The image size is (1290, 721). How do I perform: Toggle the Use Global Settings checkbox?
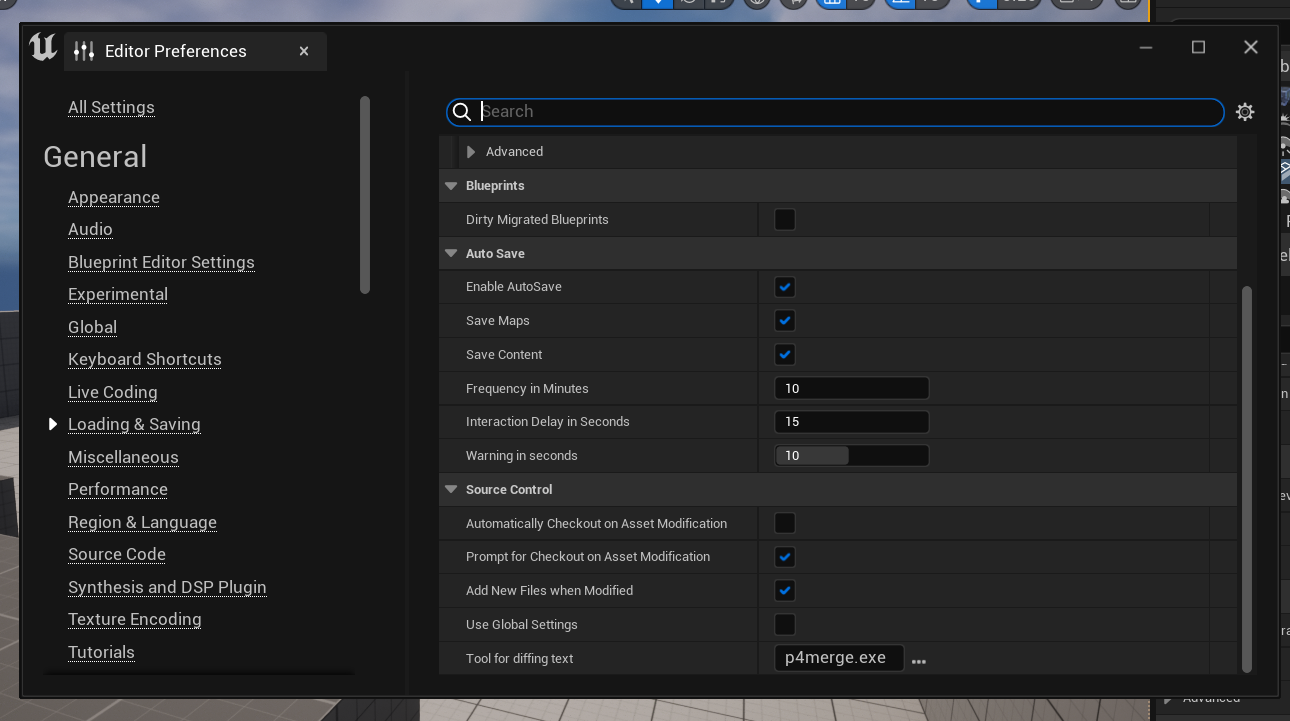(x=785, y=624)
